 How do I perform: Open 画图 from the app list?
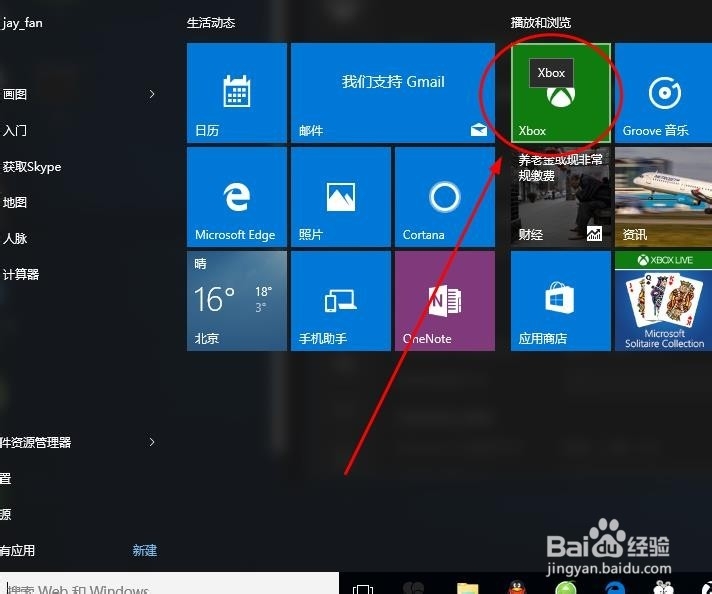pyautogui.click(x=15, y=94)
